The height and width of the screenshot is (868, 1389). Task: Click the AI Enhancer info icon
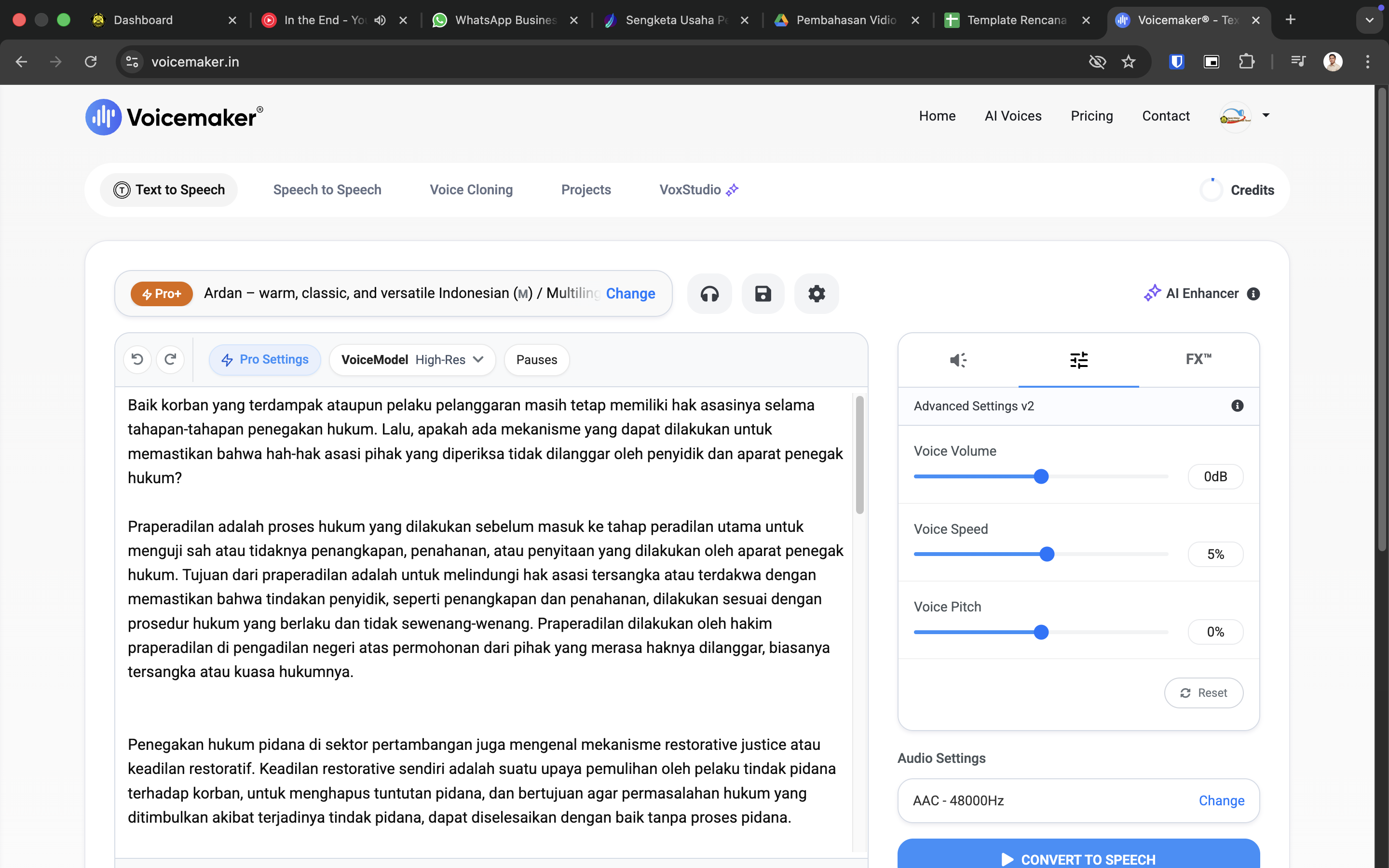(1253, 294)
